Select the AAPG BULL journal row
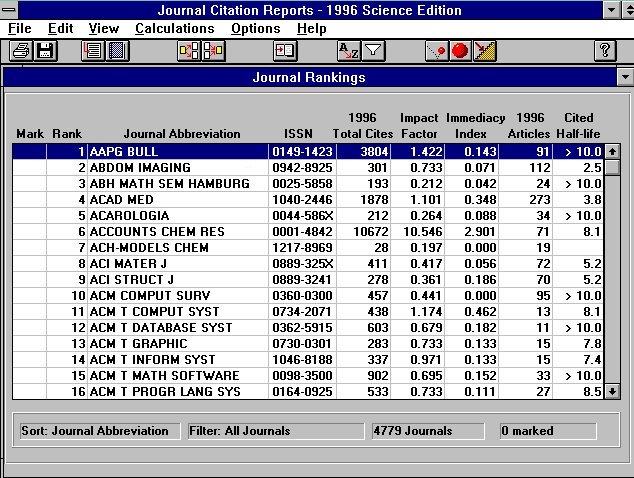Viewport: 634px width, 478px height. (308, 152)
